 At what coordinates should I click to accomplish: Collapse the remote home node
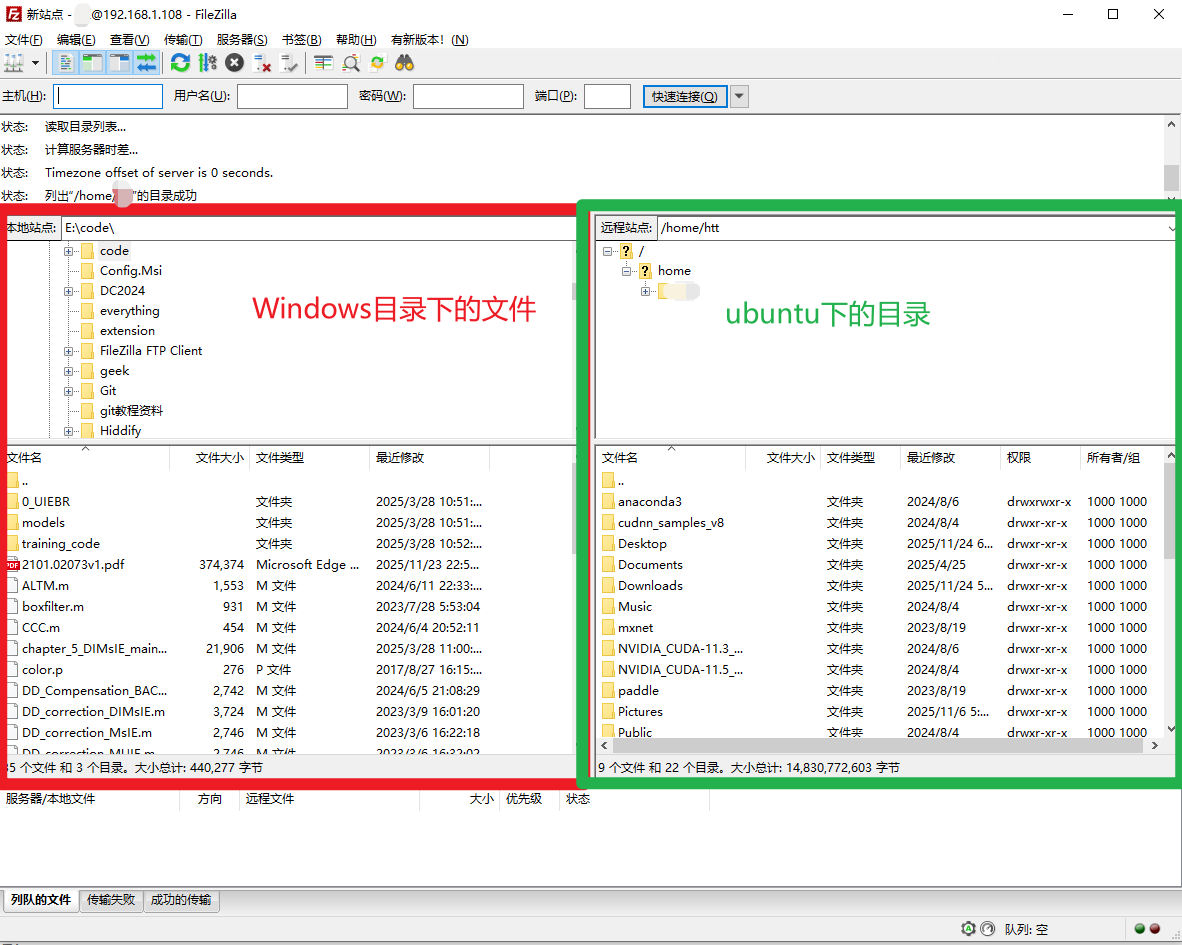pyautogui.click(x=626, y=271)
